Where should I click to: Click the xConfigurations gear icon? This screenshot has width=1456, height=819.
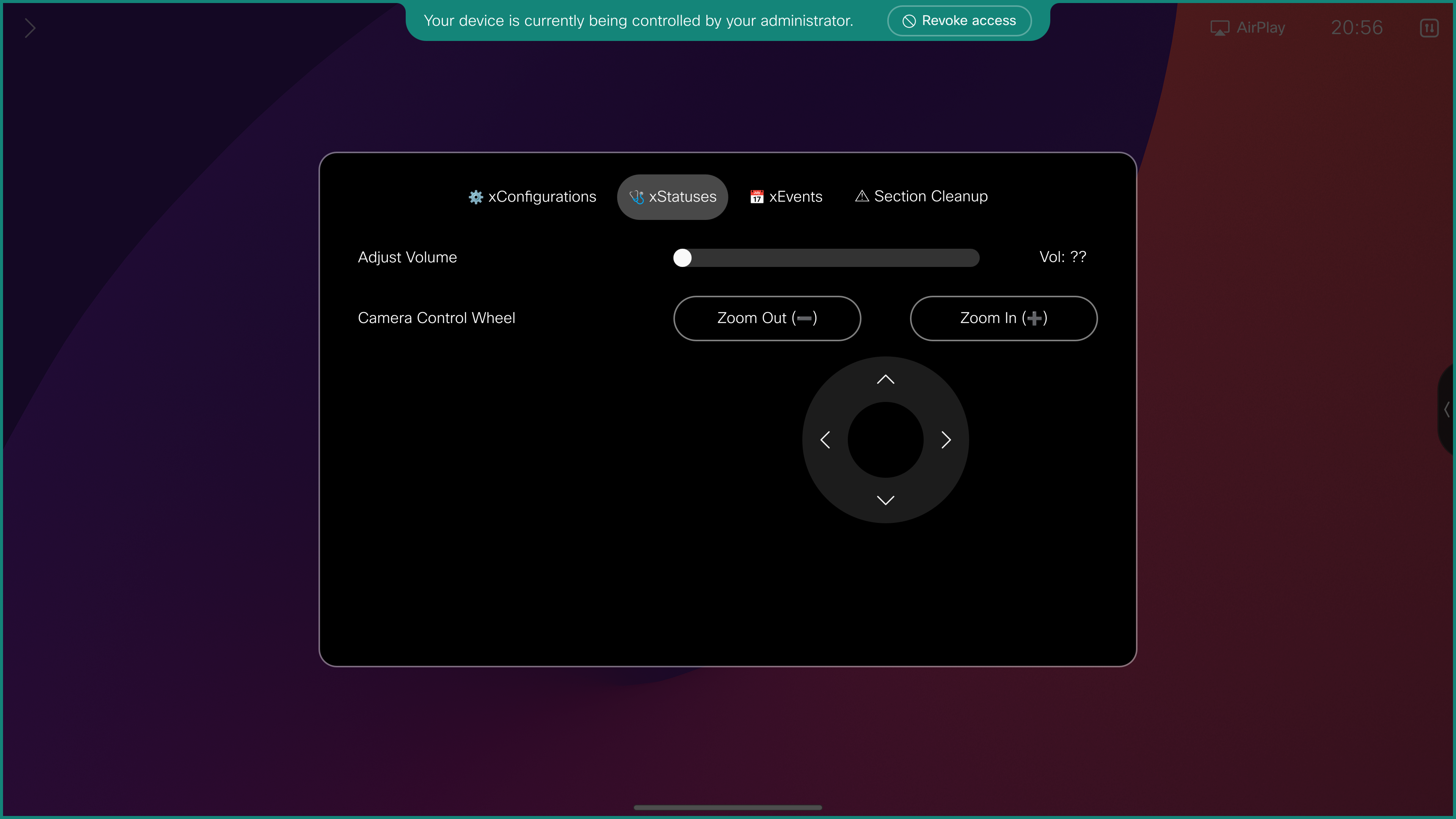[x=475, y=197]
